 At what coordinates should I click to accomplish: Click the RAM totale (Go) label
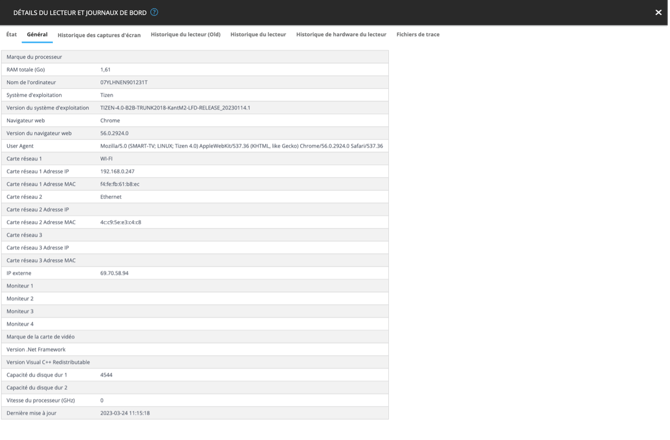(26, 70)
